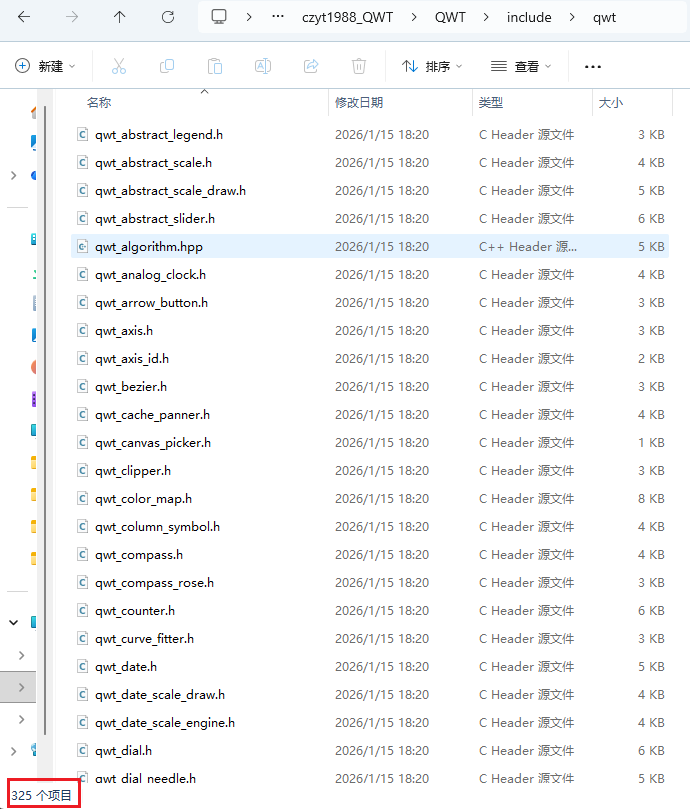690x809 pixels.
Task: Click 8 KB size of qwt_color_map.h
Action: coord(651,498)
